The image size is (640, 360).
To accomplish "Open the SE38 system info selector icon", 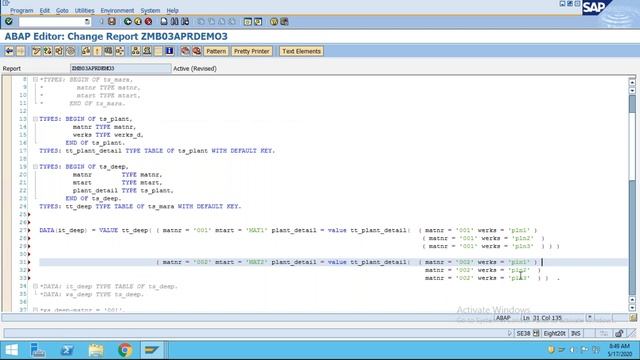I will [536, 333].
